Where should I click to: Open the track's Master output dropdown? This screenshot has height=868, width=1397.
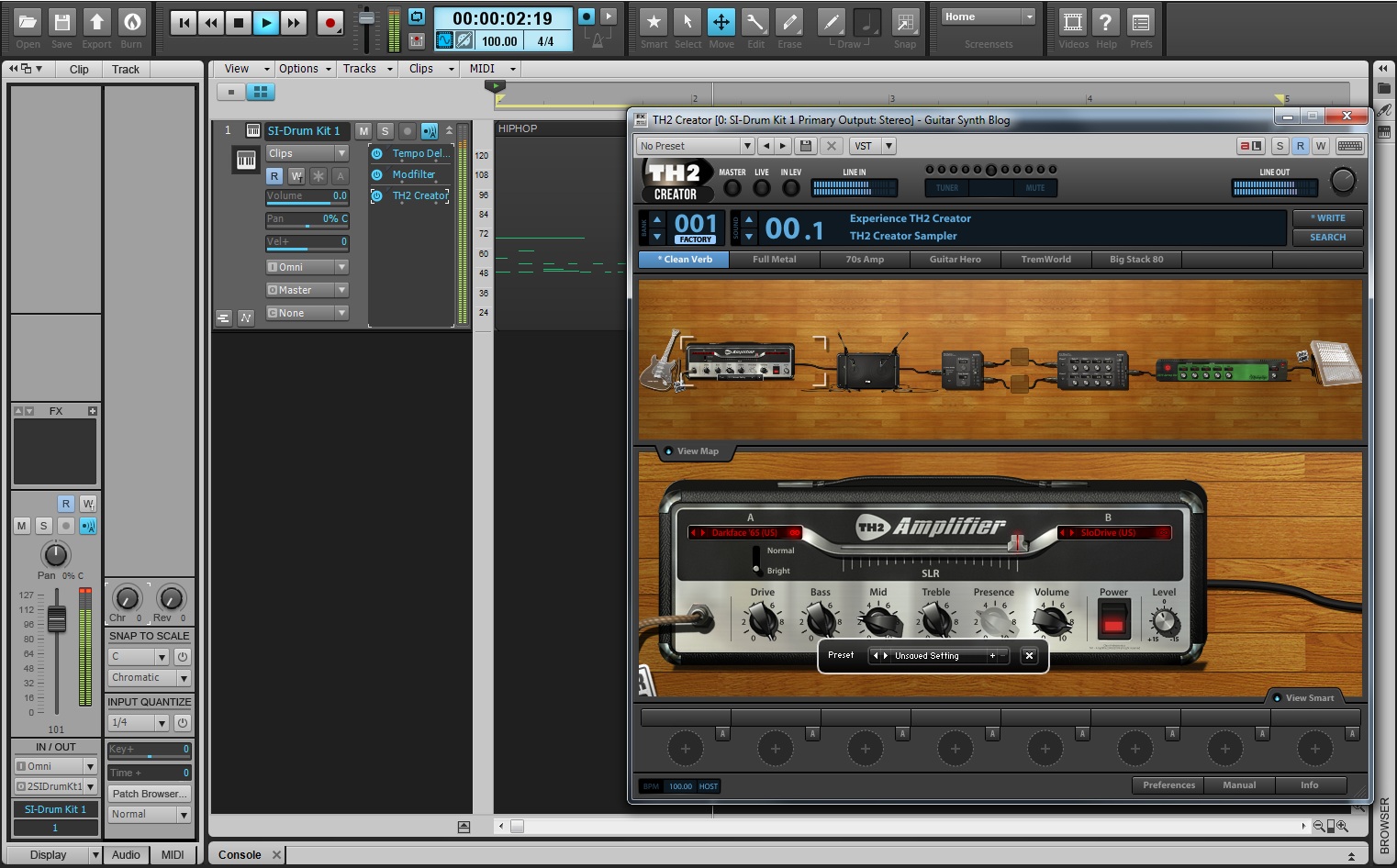click(307, 290)
